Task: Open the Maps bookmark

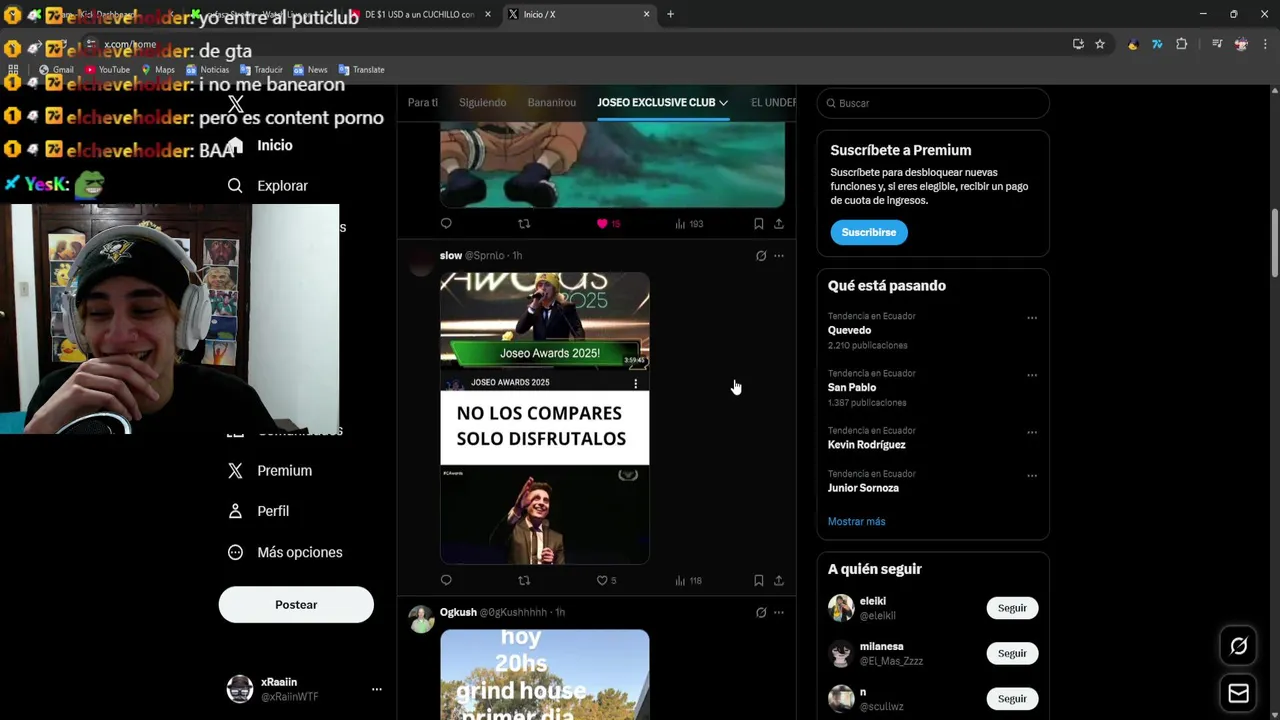Action: pos(158,70)
